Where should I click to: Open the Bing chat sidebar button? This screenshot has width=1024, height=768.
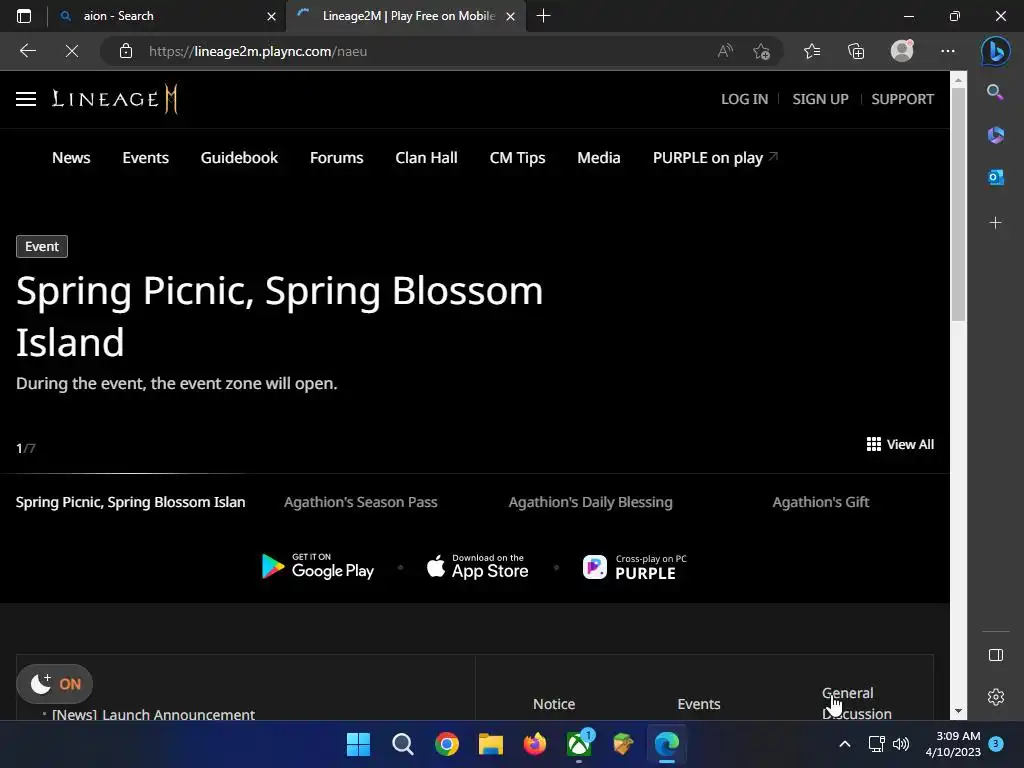click(995, 51)
